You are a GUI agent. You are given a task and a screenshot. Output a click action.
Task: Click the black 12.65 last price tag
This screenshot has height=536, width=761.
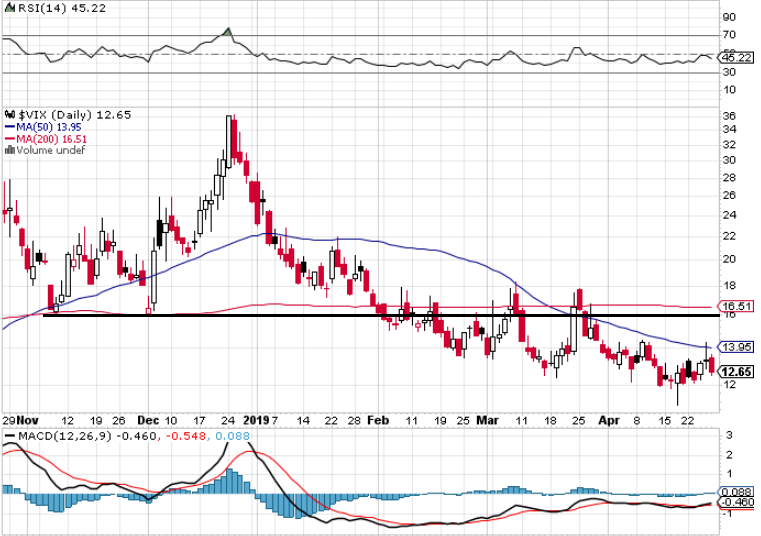tap(735, 371)
